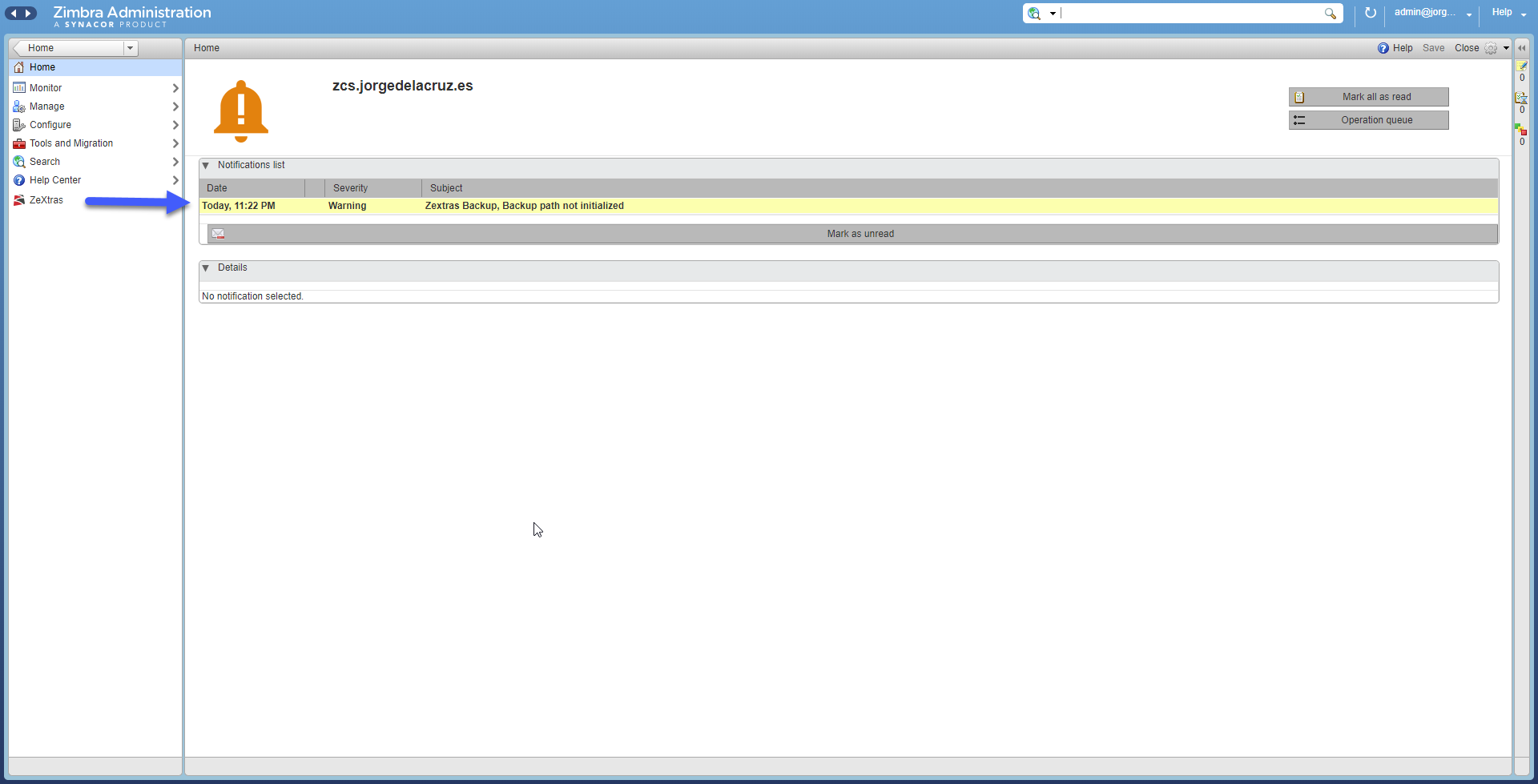
Task: Open the gear settings dropdown
Action: [x=1496, y=48]
